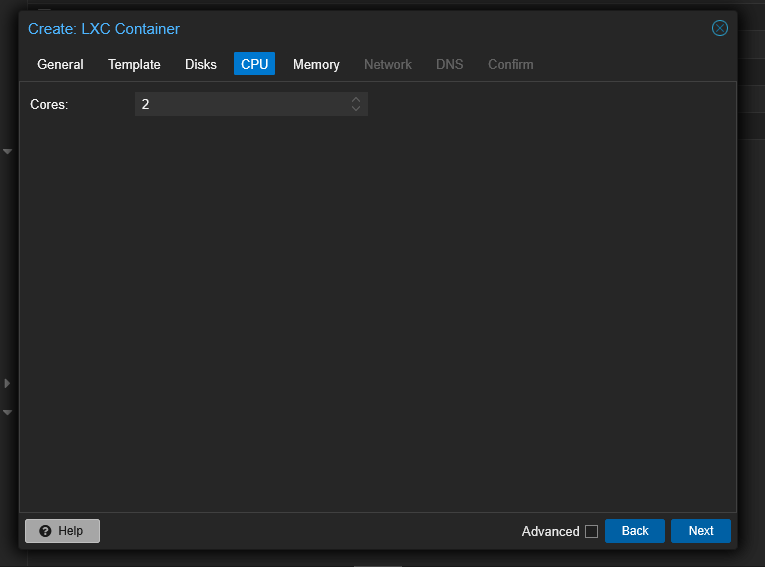Go to the Disks tab
The height and width of the screenshot is (567, 765).
[201, 64]
